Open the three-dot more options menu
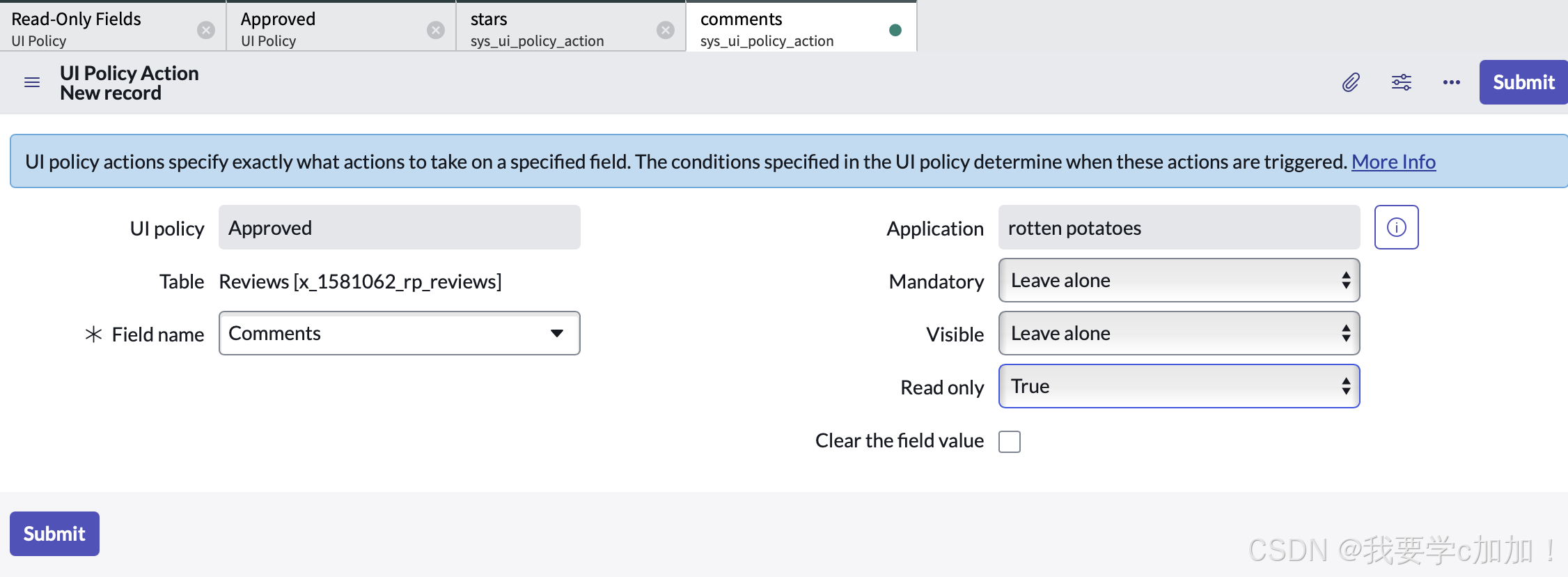The image size is (1568, 577). click(x=1451, y=82)
